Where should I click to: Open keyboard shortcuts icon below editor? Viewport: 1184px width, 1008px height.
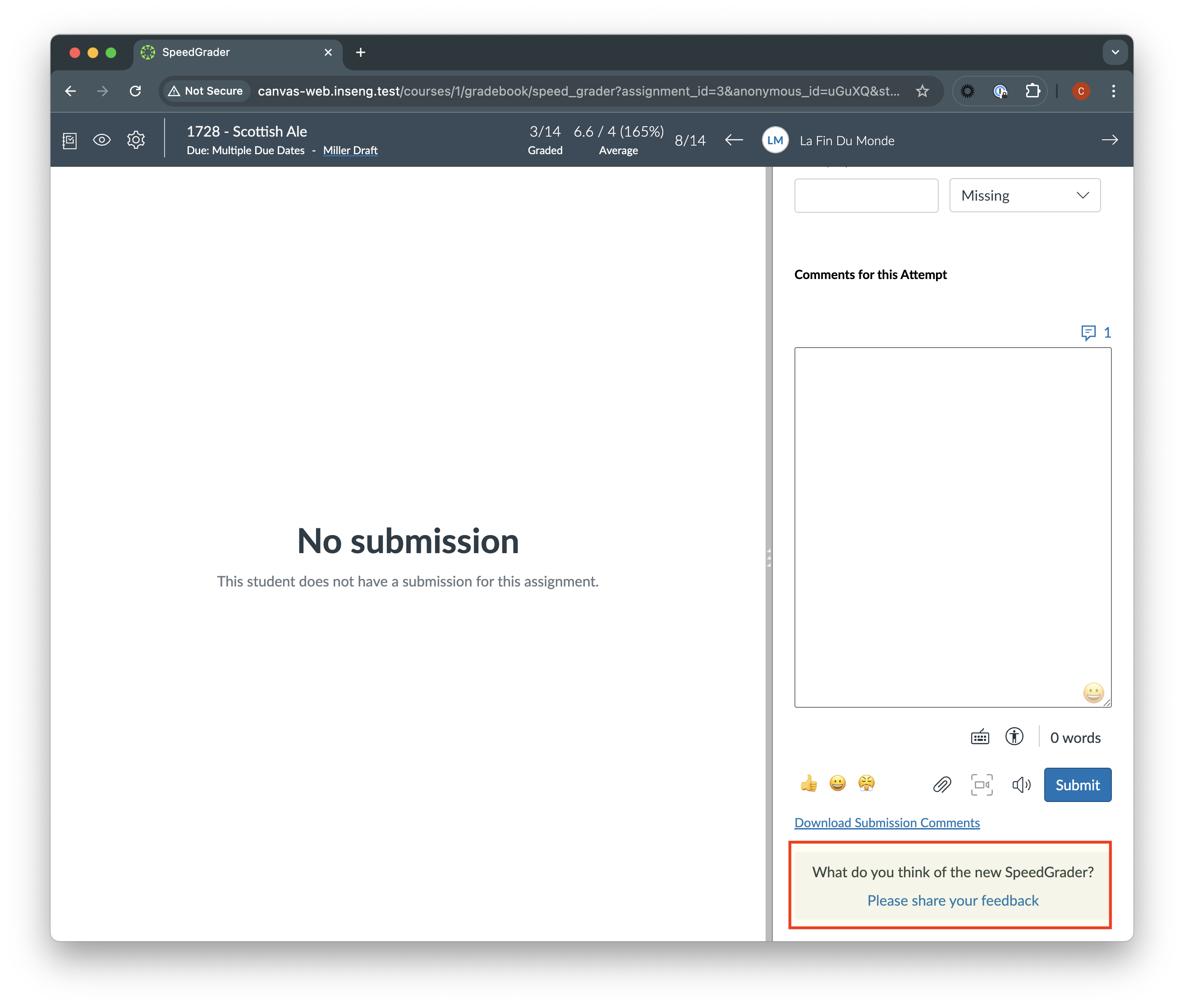[x=980, y=737]
